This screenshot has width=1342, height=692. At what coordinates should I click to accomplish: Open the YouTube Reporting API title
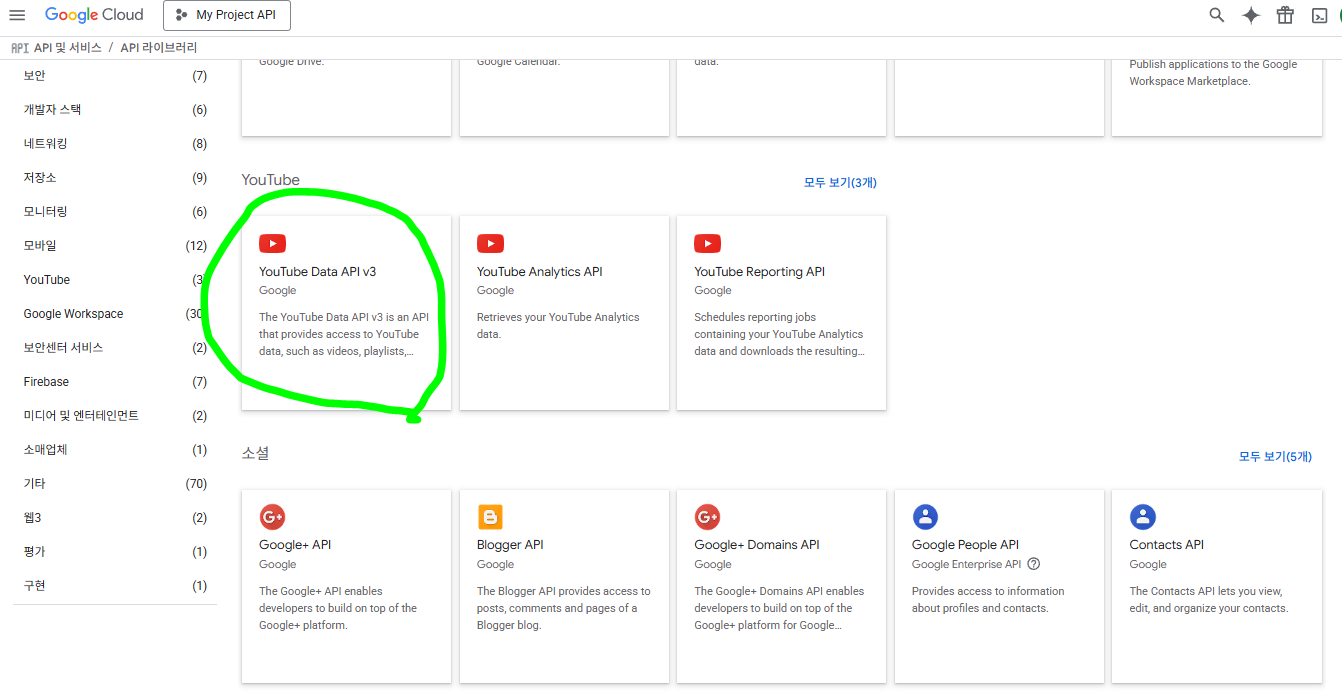pos(759,272)
